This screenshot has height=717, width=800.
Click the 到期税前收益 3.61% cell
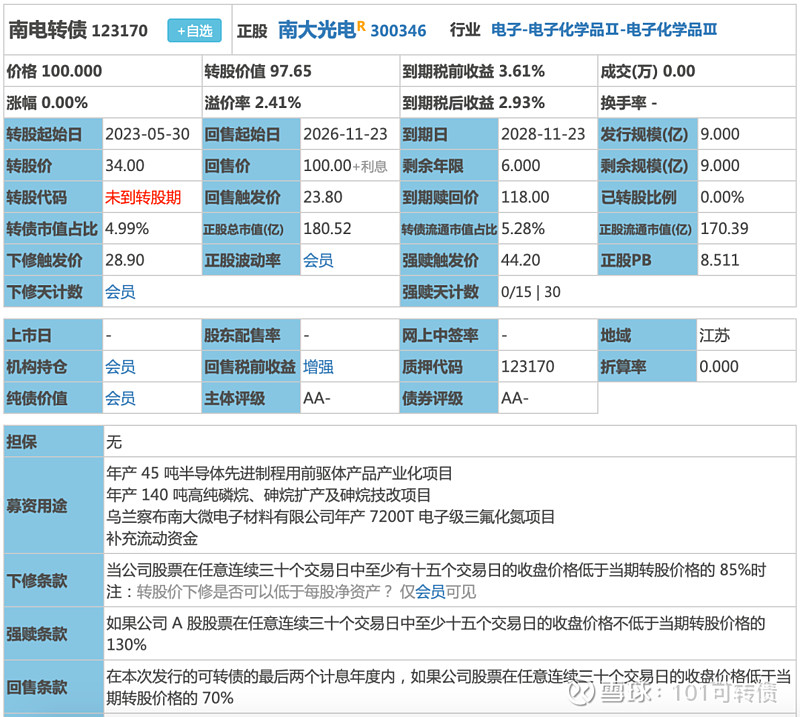pos(499,71)
